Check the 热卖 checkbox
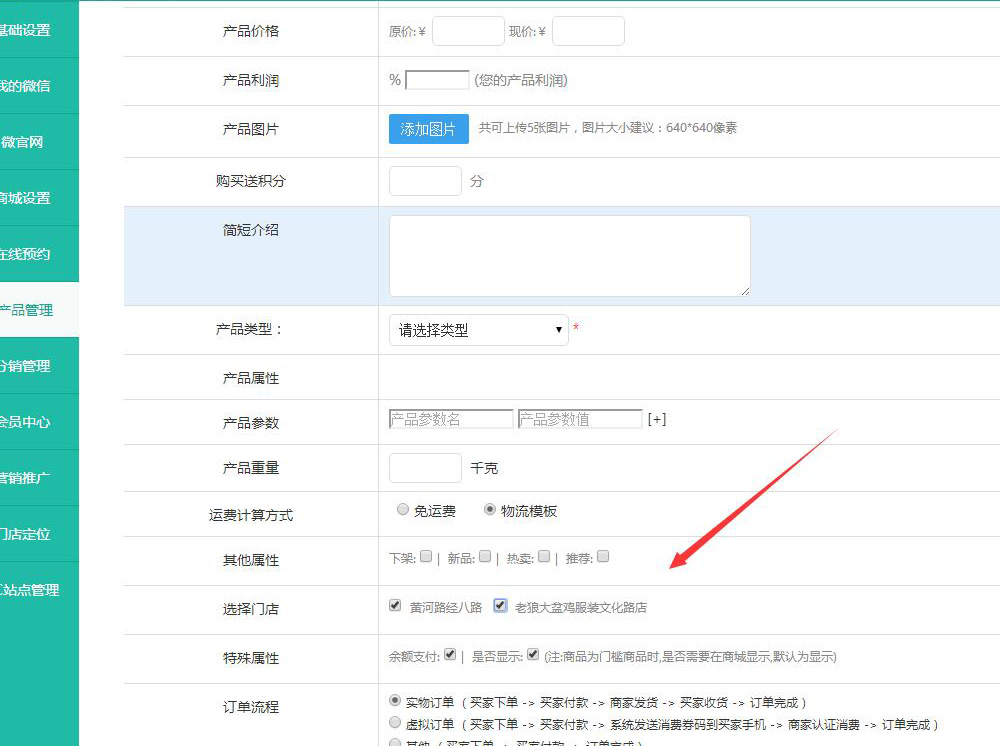The height and width of the screenshot is (746, 1000). click(544, 557)
